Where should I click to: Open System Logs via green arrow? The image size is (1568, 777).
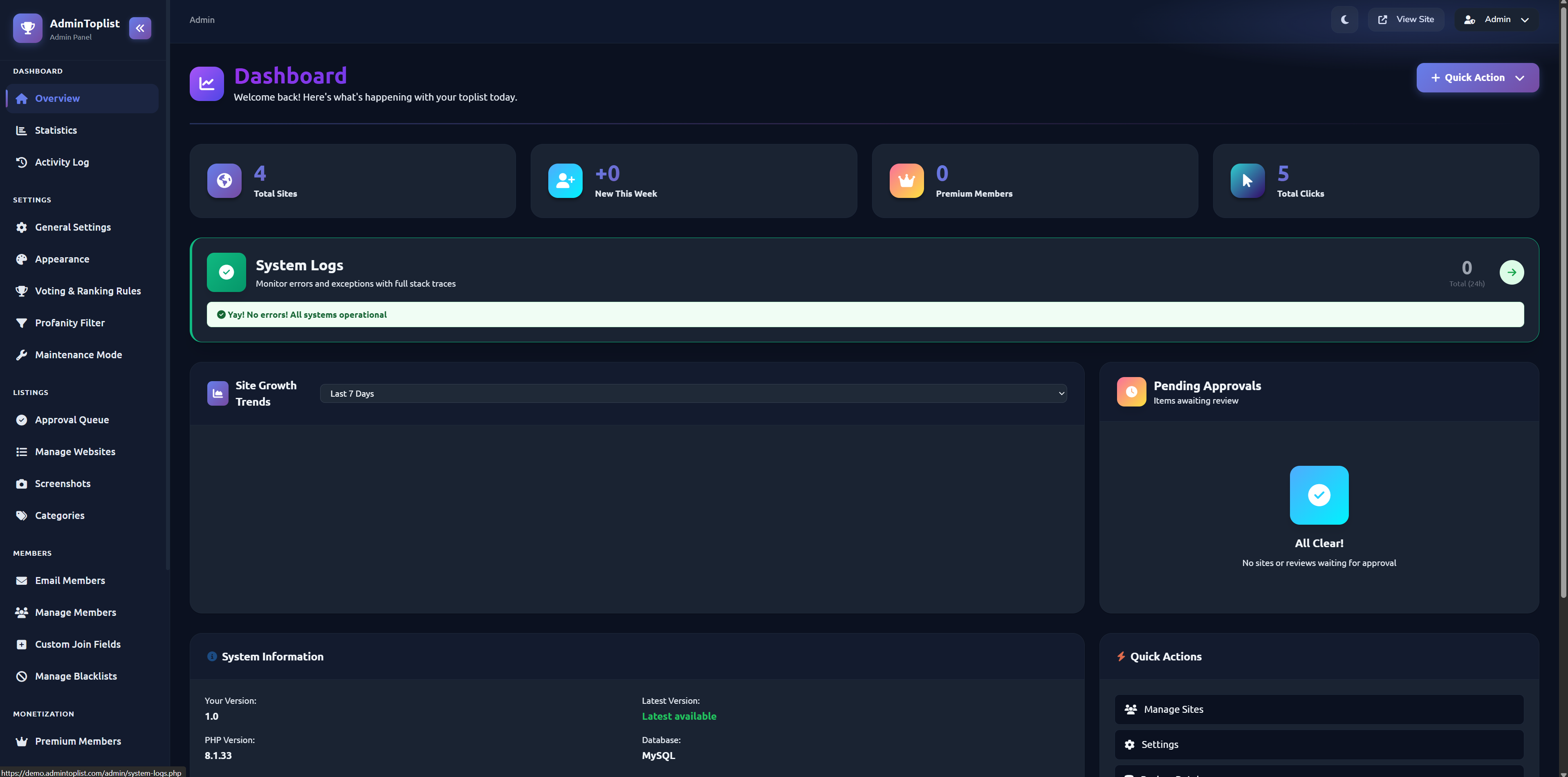click(1512, 272)
